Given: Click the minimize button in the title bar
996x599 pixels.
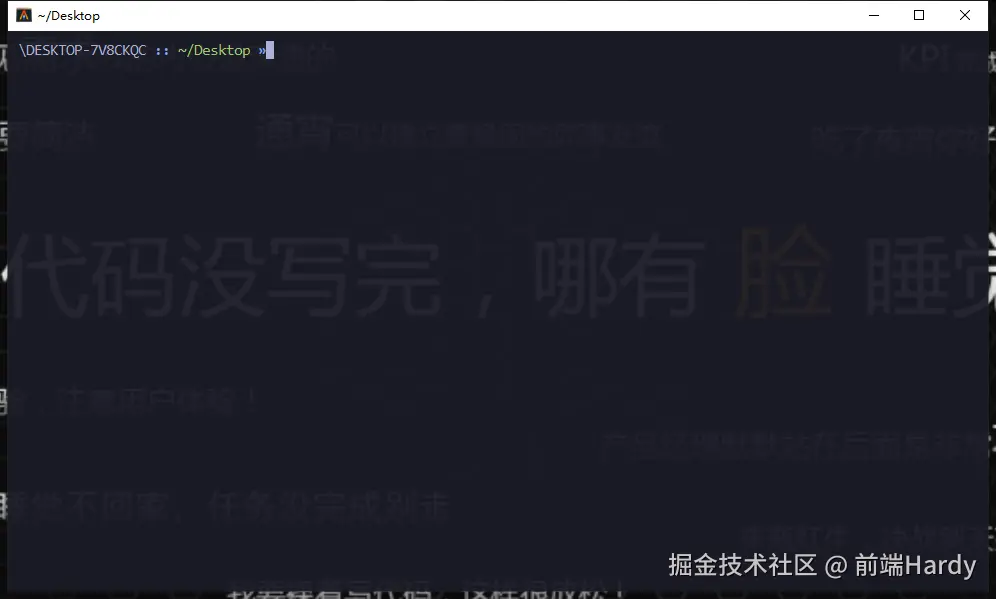Looking at the screenshot, I should click(x=873, y=15).
